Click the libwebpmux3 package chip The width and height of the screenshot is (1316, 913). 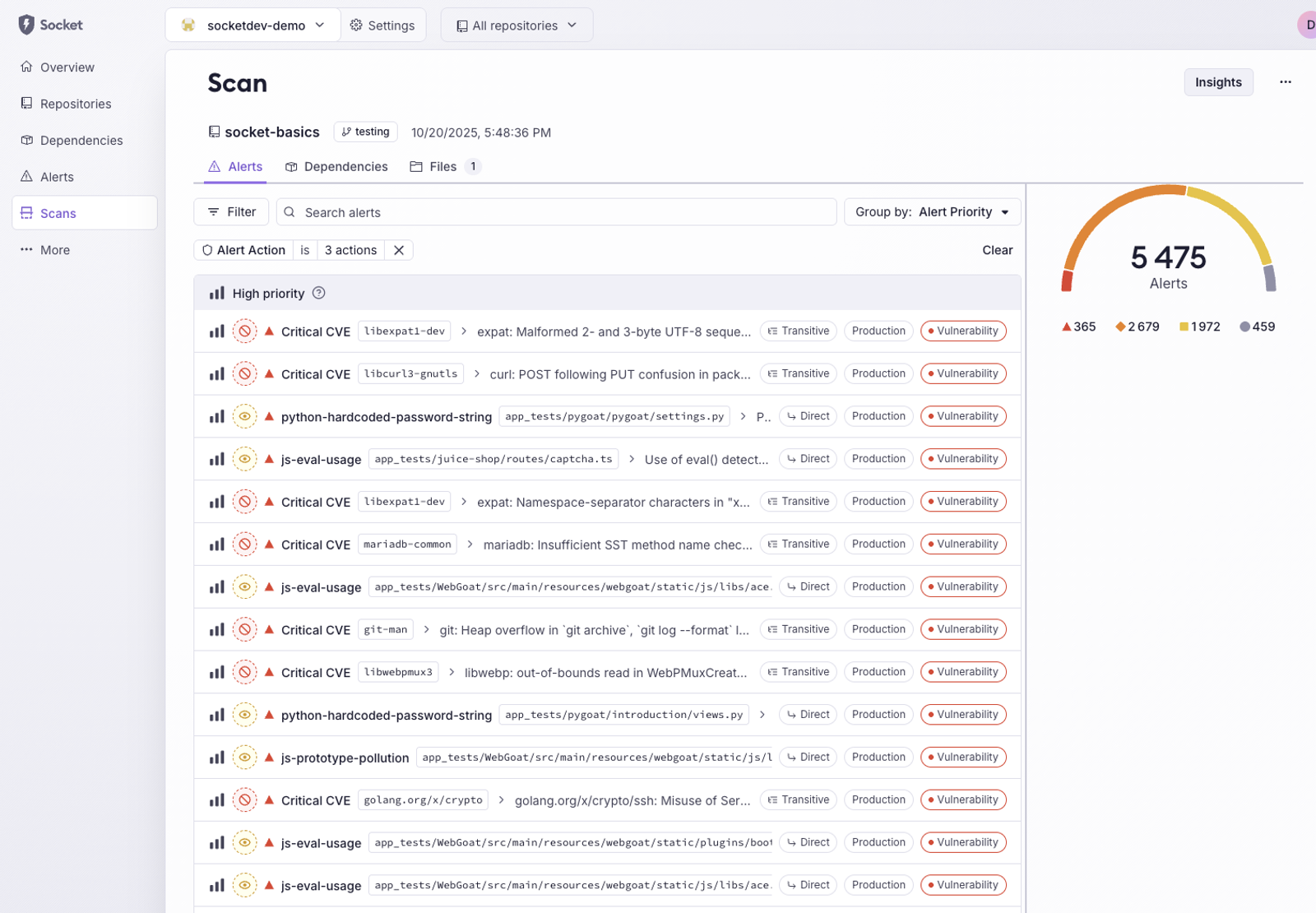398,672
